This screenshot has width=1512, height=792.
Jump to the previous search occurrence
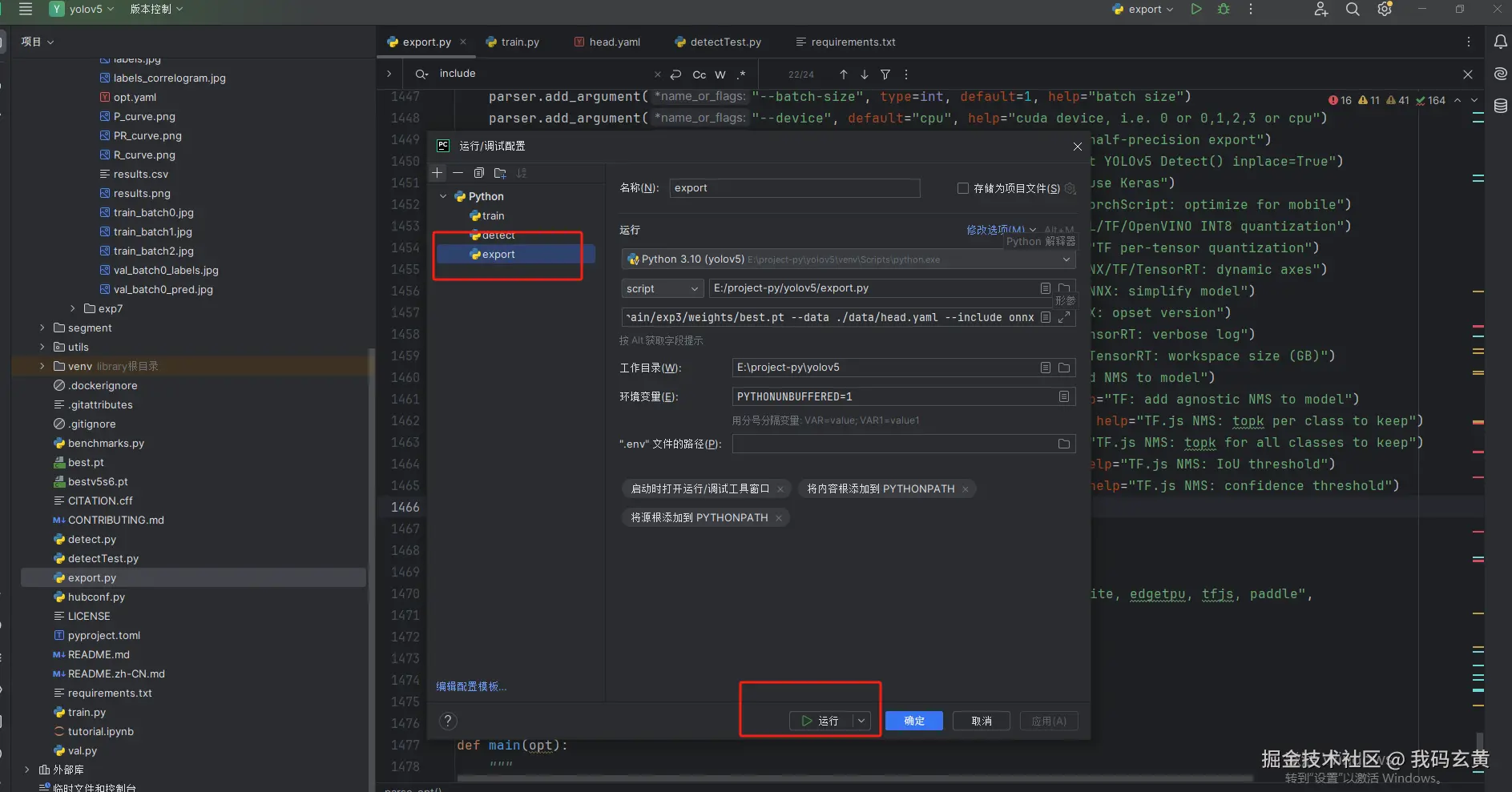pyautogui.click(x=844, y=74)
